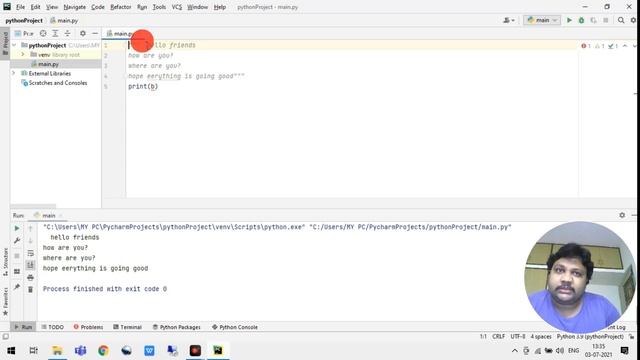
Task: Open the Help menu
Action: tap(220, 7)
